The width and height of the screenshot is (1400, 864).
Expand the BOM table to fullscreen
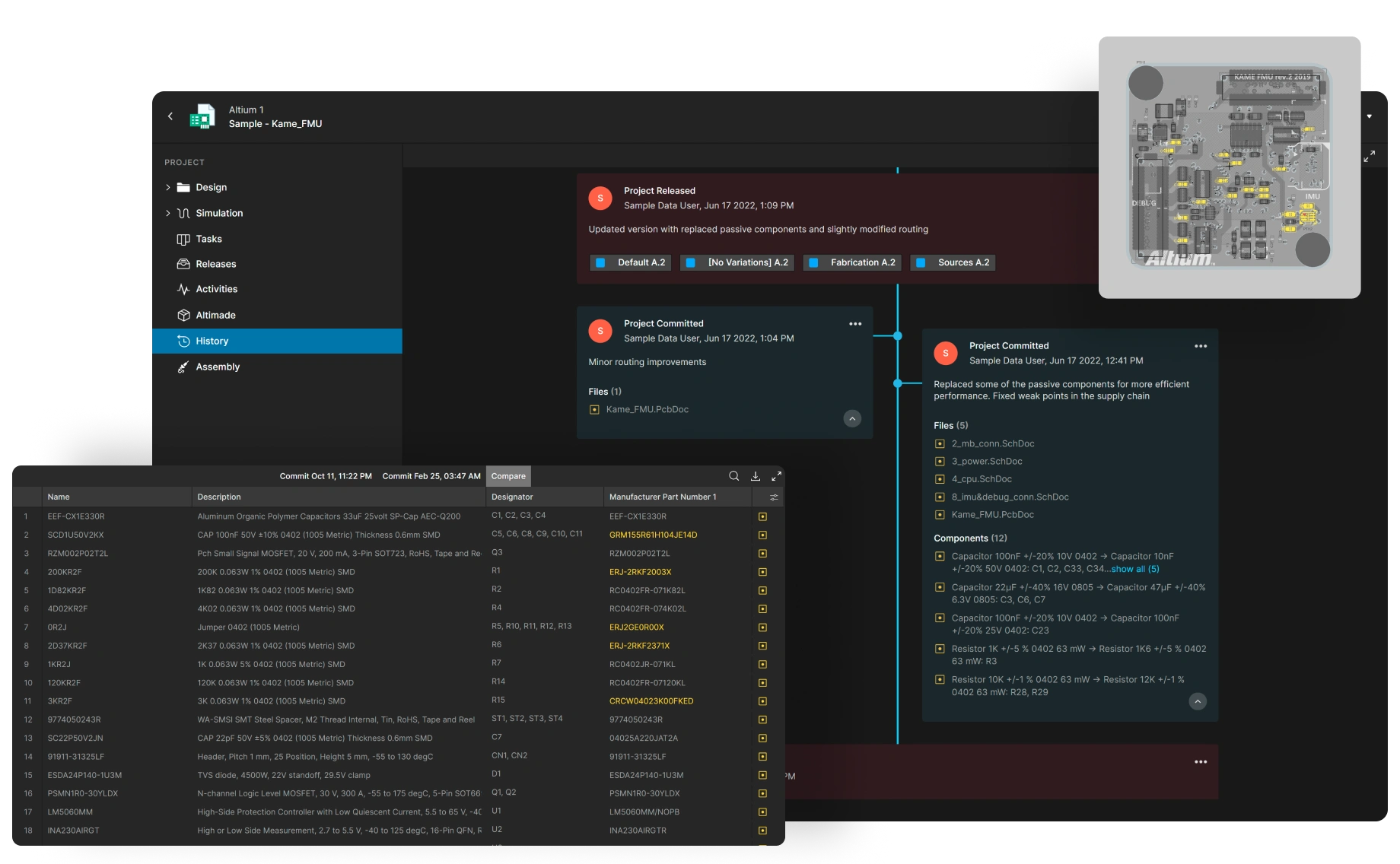[776, 476]
